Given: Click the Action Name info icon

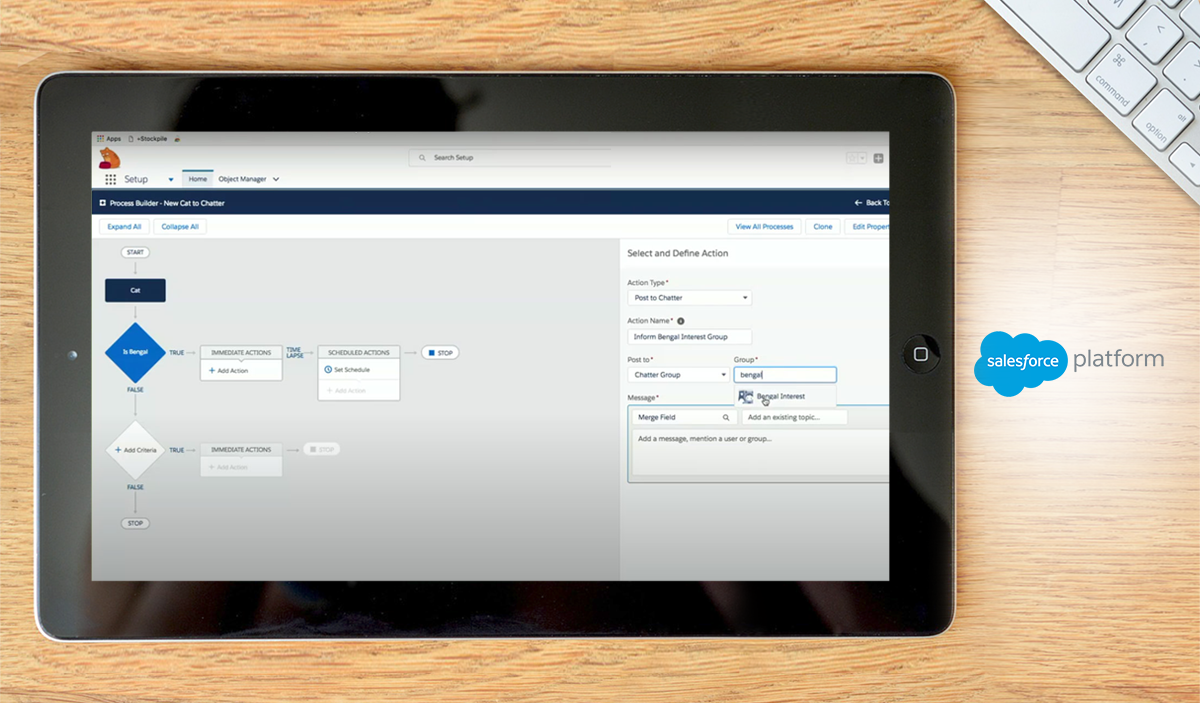Looking at the screenshot, I should click(x=681, y=321).
